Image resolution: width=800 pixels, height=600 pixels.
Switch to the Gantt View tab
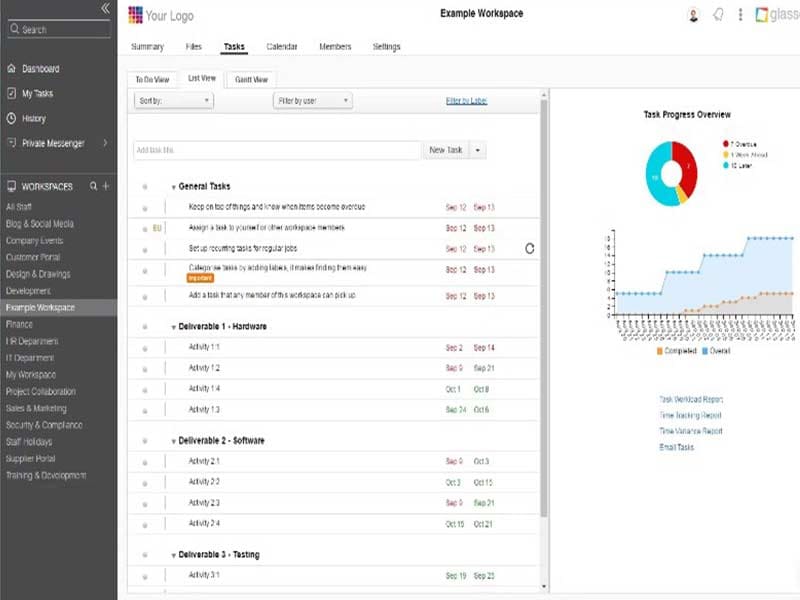[x=250, y=79]
